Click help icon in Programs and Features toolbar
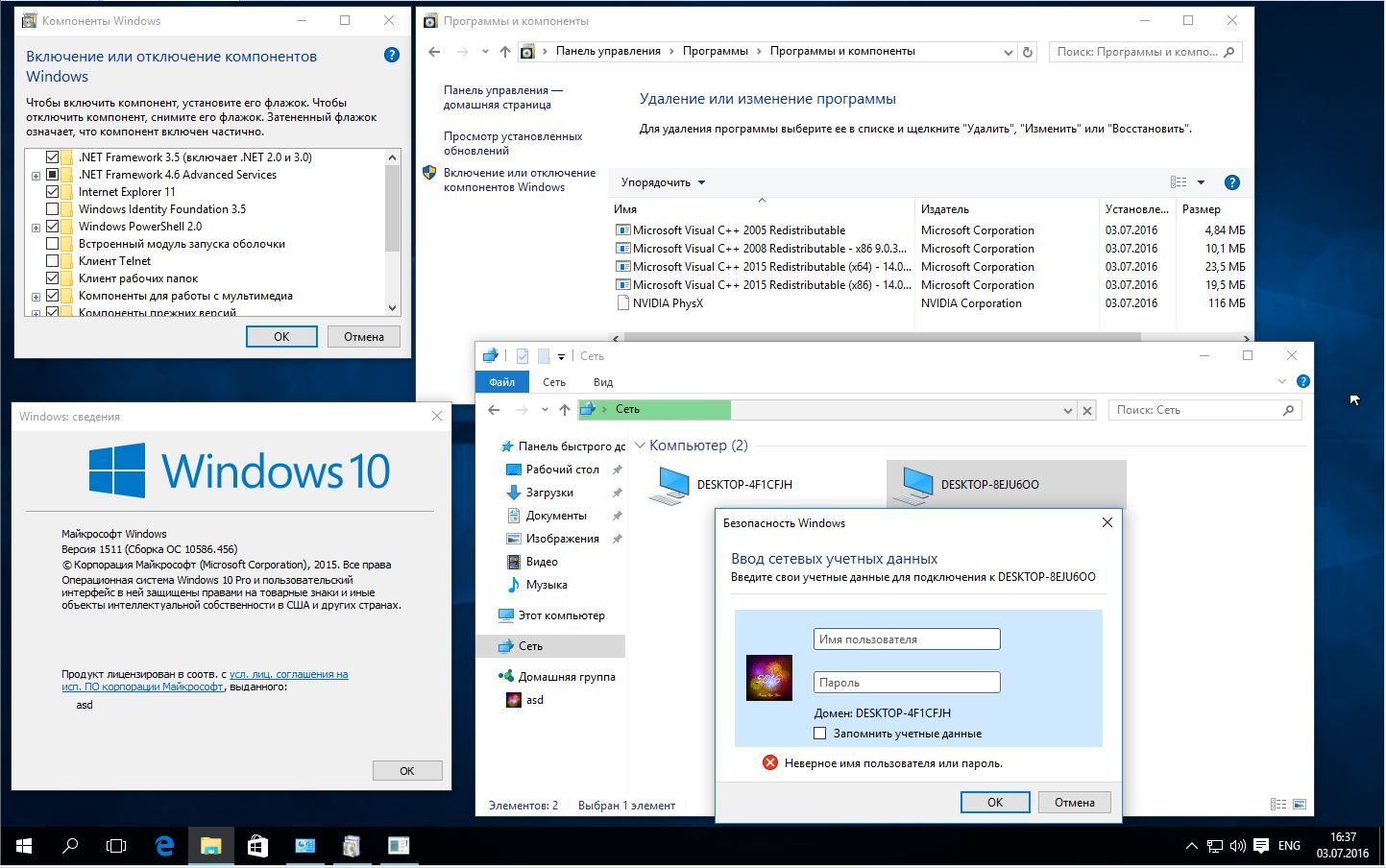This screenshot has height=868, width=1386. point(1231,182)
